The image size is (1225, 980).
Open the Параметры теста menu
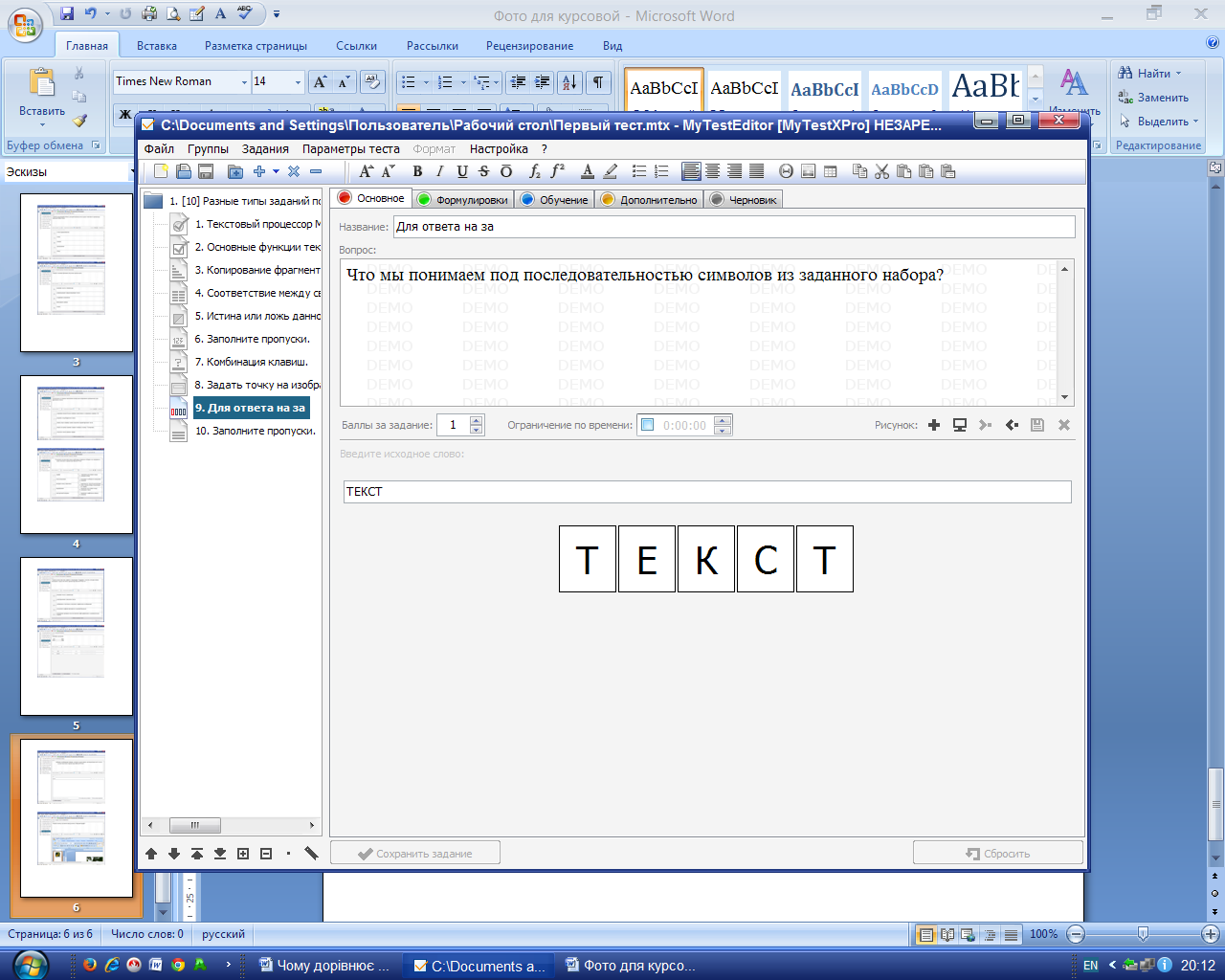coord(351,149)
